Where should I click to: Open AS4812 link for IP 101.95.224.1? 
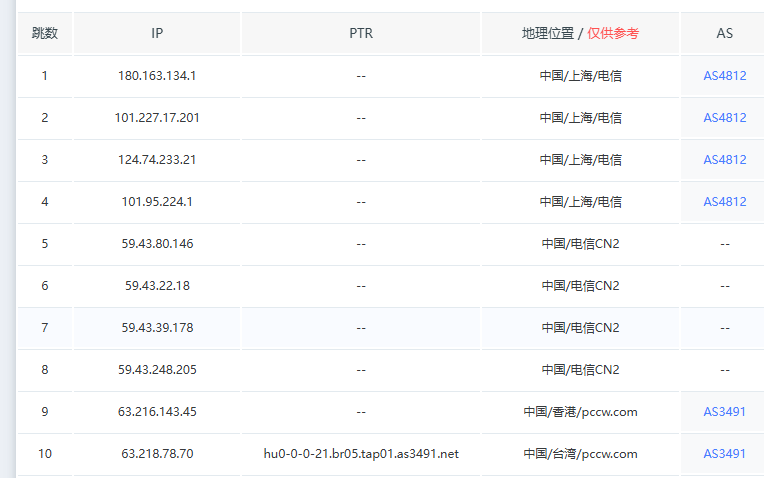click(724, 201)
